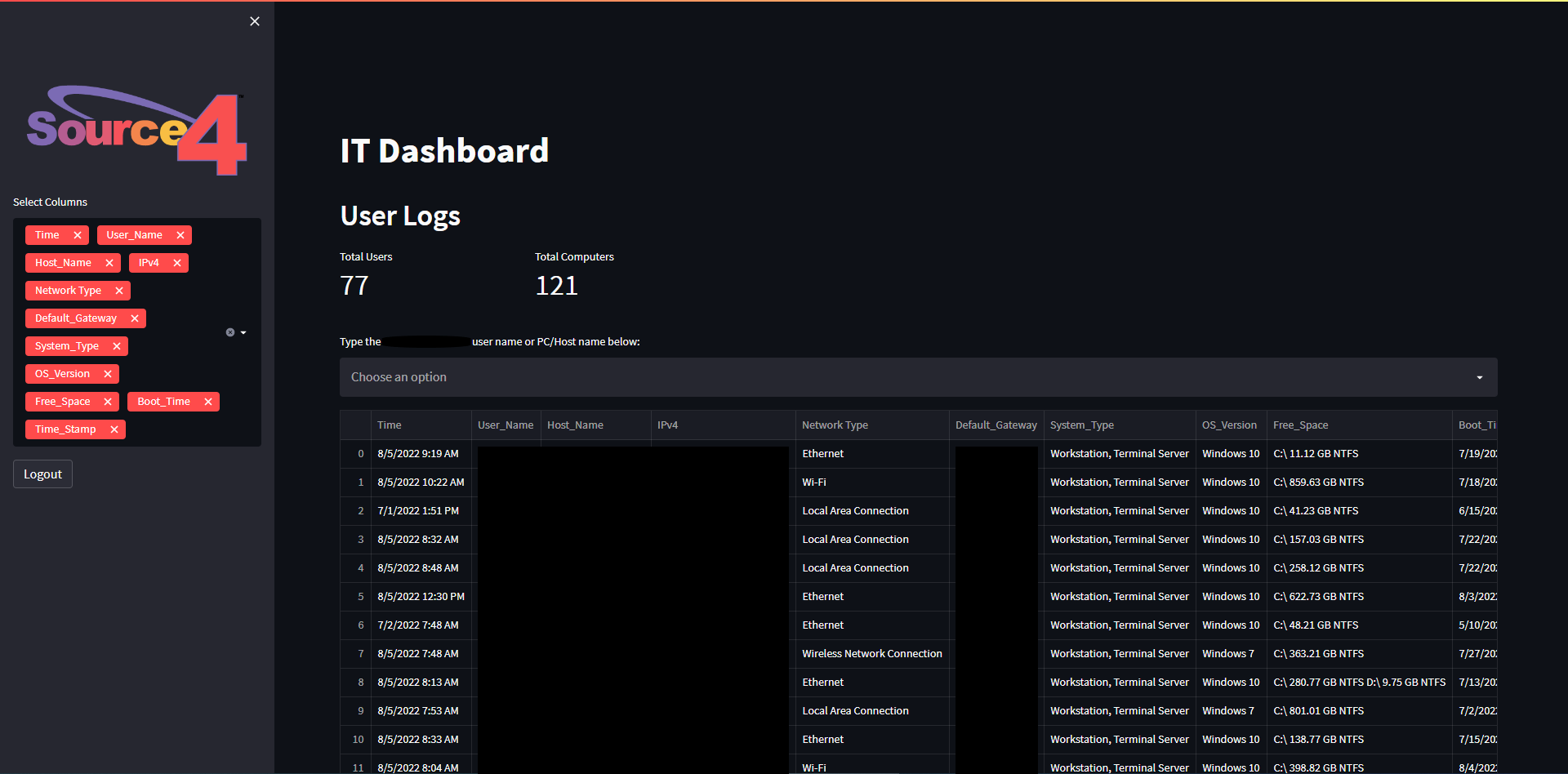Remove the IPv4 column tag

(177, 263)
